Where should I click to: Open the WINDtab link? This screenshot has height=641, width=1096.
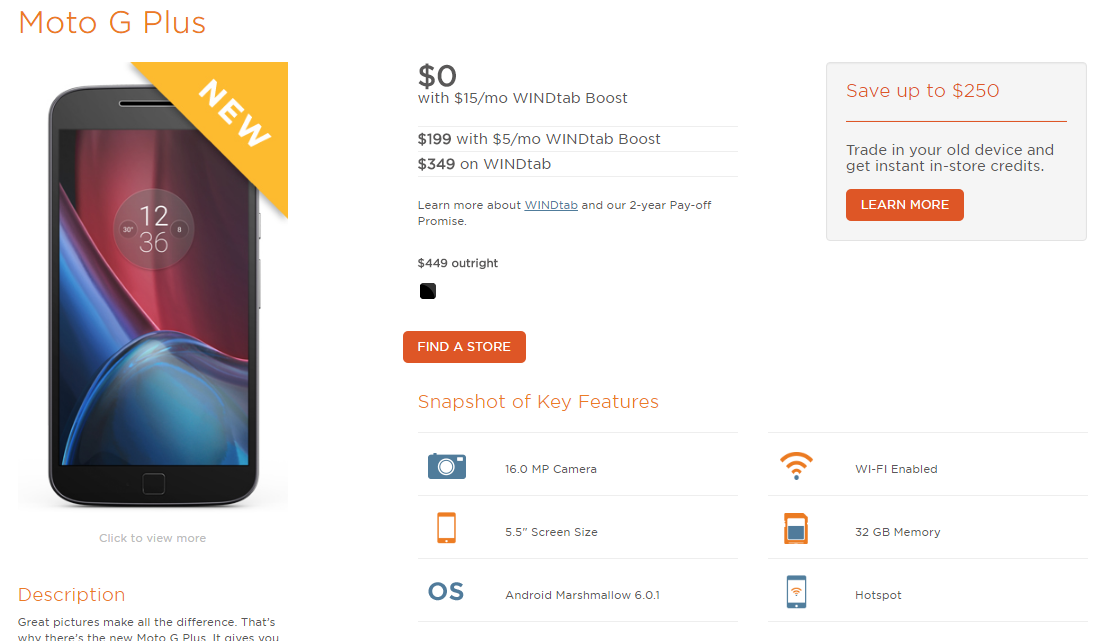pos(551,205)
